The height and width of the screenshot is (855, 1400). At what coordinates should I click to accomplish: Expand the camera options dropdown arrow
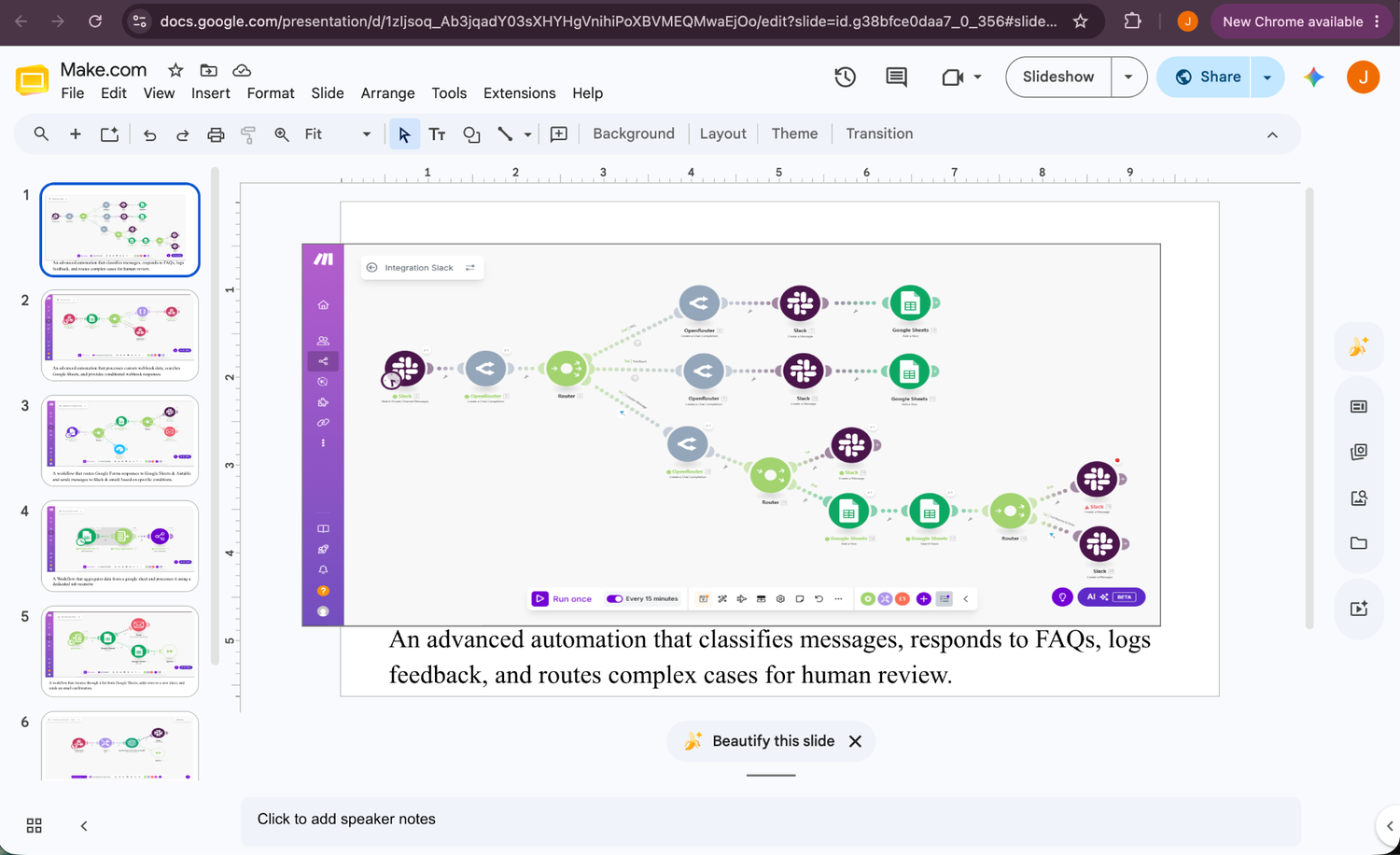pos(977,77)
